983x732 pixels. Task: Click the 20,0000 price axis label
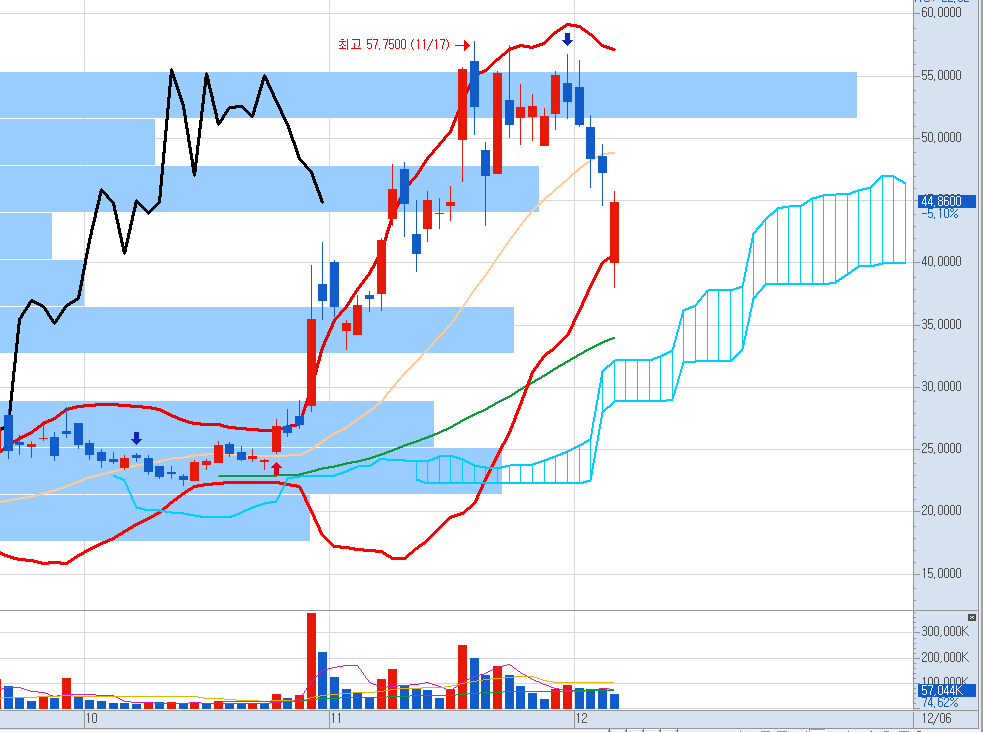pos(941,510)
